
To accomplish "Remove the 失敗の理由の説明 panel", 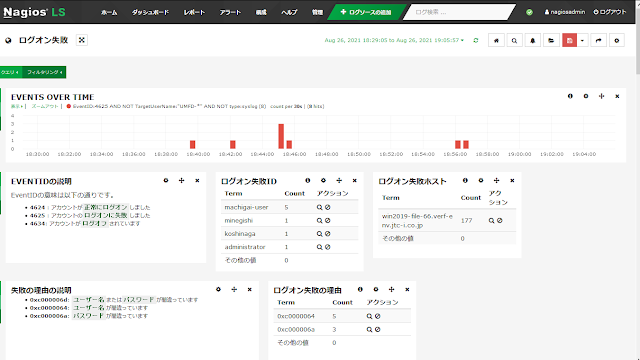I will pyautogui.click(x=250, y=289).
